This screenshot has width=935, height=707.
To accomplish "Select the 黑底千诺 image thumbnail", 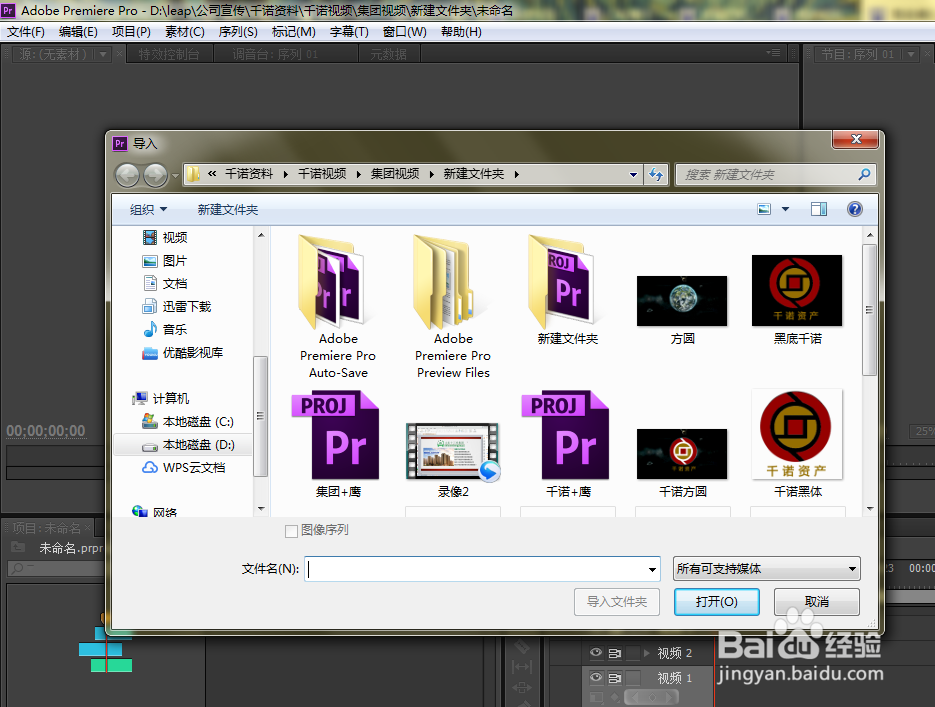I will click(797, 290).
